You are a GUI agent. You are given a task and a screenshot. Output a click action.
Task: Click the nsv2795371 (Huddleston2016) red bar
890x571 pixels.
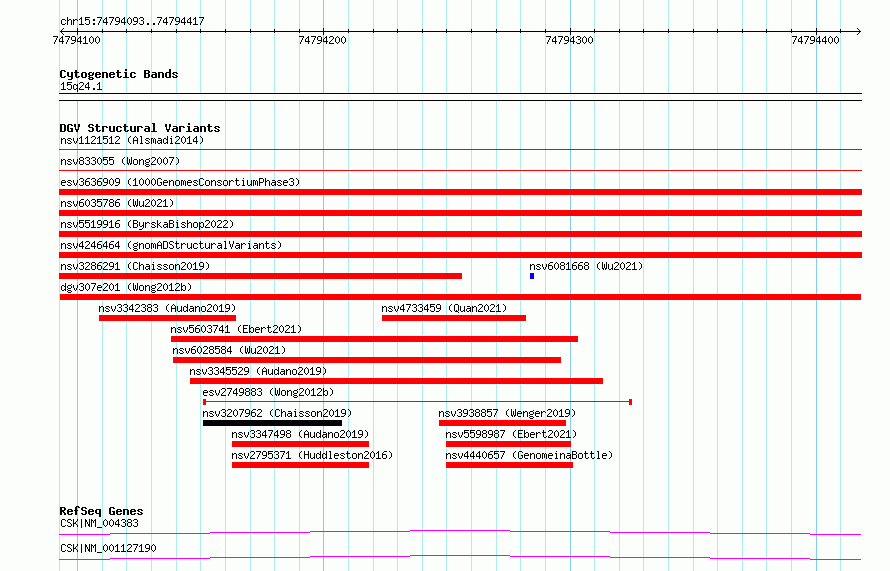(300, 465)
